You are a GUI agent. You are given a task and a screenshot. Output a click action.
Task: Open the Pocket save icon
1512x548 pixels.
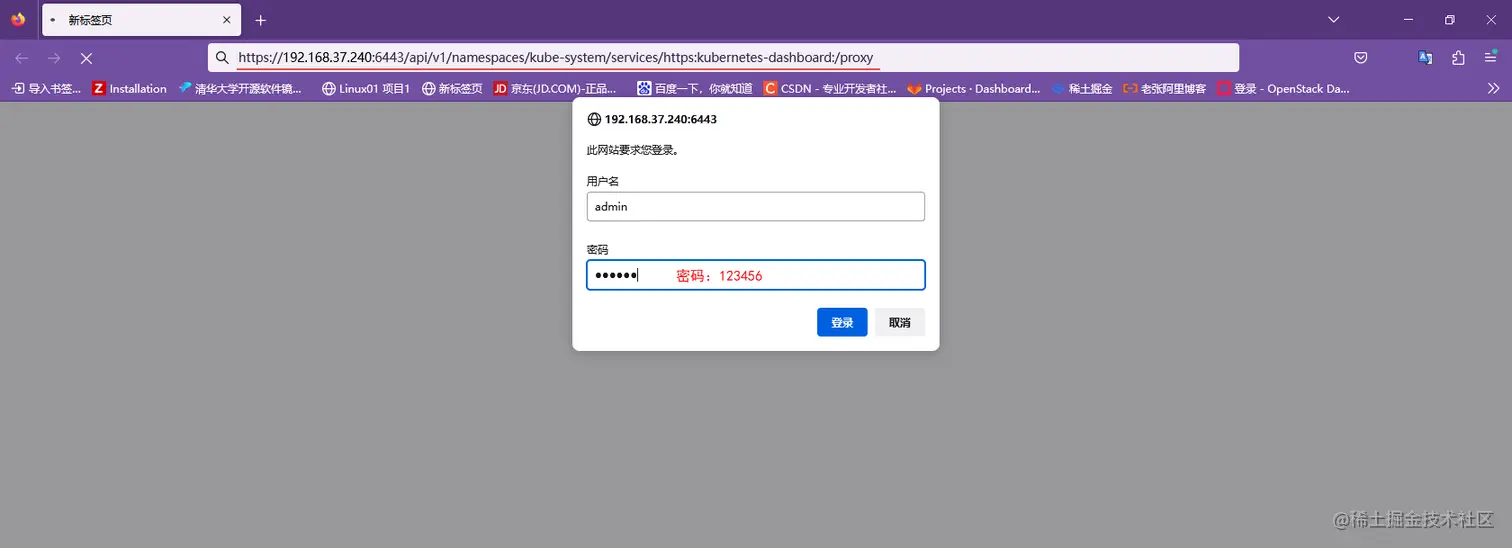tap(1361, 58)
